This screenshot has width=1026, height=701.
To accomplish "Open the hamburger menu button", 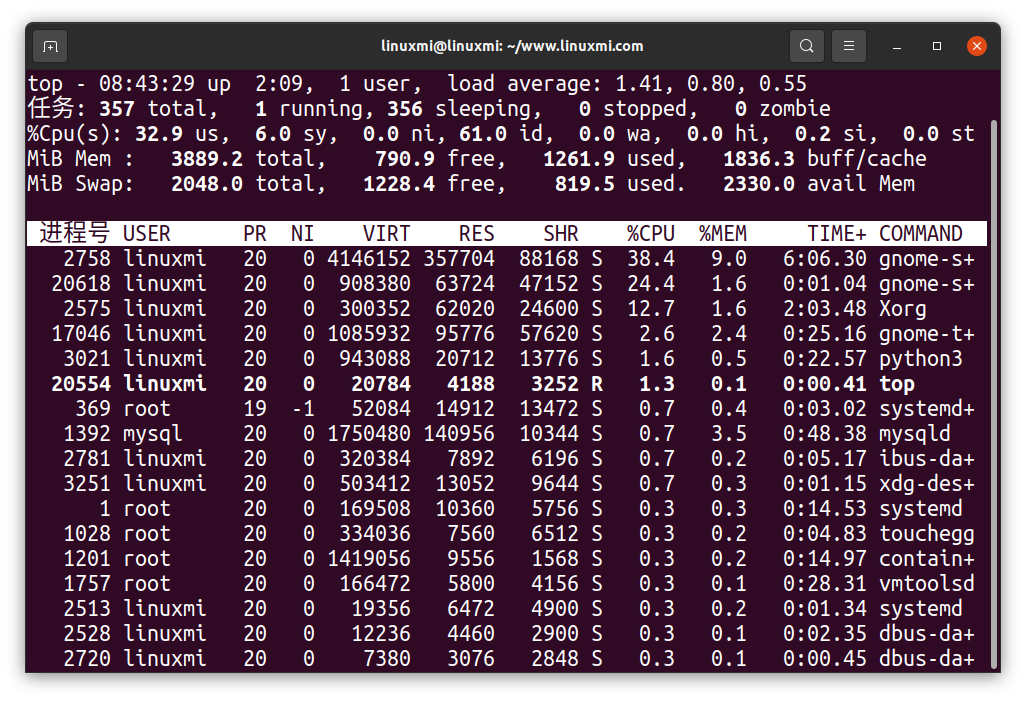I will point(849,46).
